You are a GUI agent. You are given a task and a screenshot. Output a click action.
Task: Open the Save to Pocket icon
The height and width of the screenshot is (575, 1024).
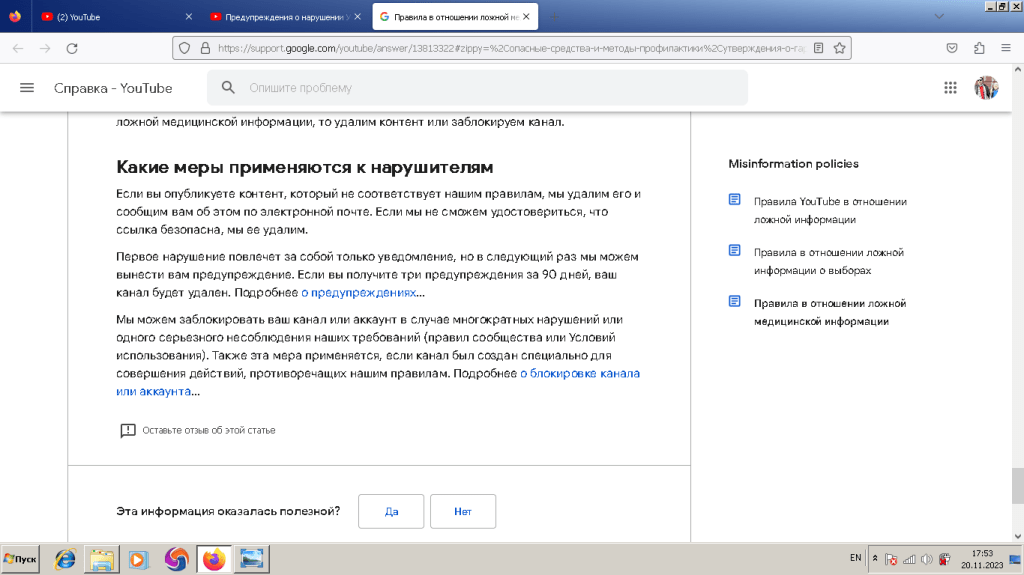[x=953, y=47]
